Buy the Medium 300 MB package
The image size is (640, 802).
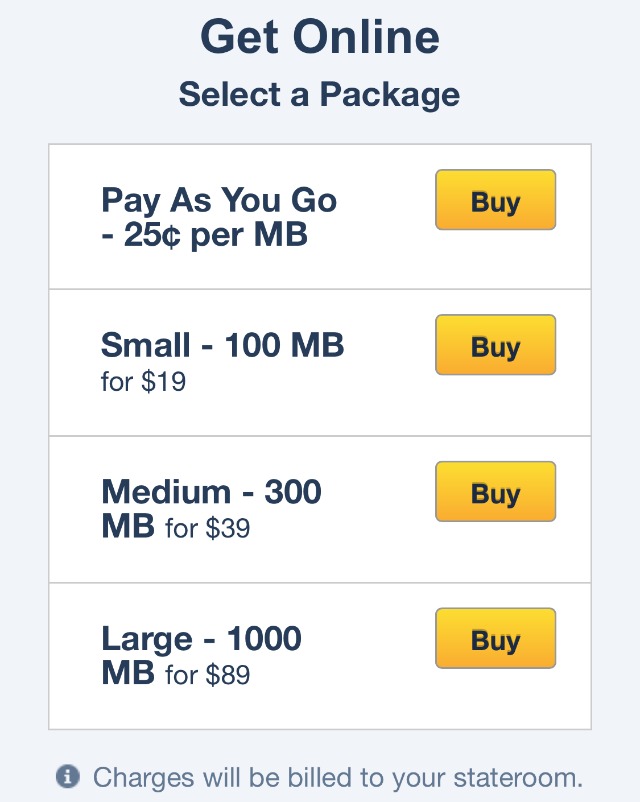495,492
